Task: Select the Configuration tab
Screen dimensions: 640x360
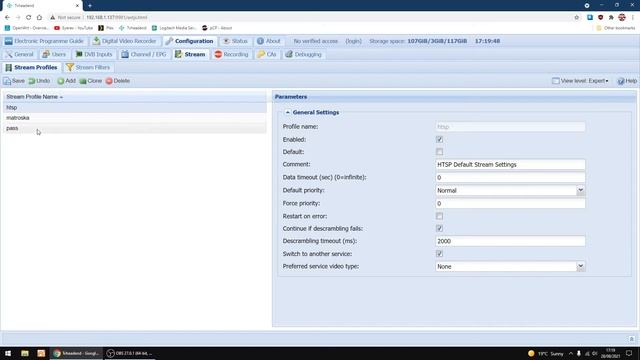Action: (x=190, y=41)
